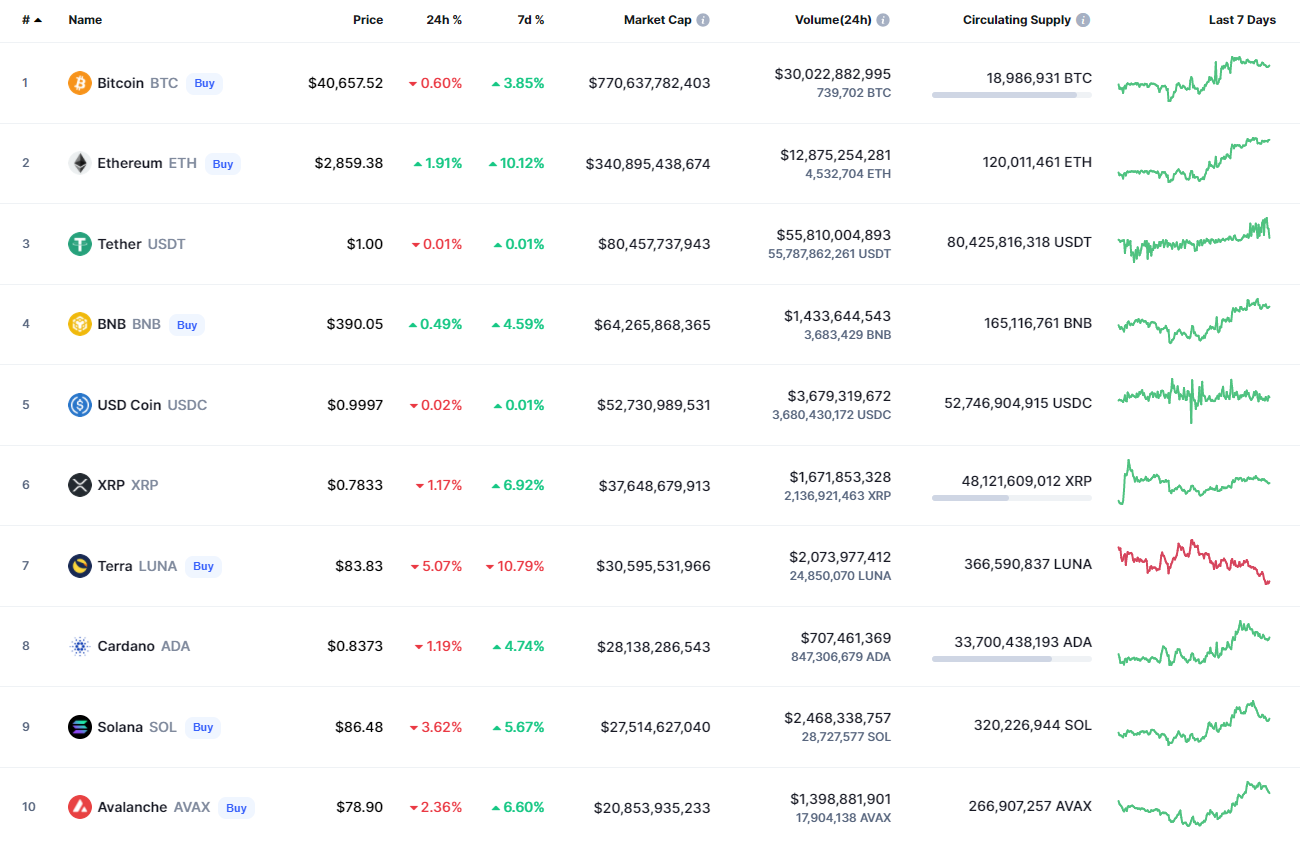The height and width of the screenshot is (844, 1300).
Task: Sort table by rank number column
Action: pyautogui.click(x=32, y=20)
